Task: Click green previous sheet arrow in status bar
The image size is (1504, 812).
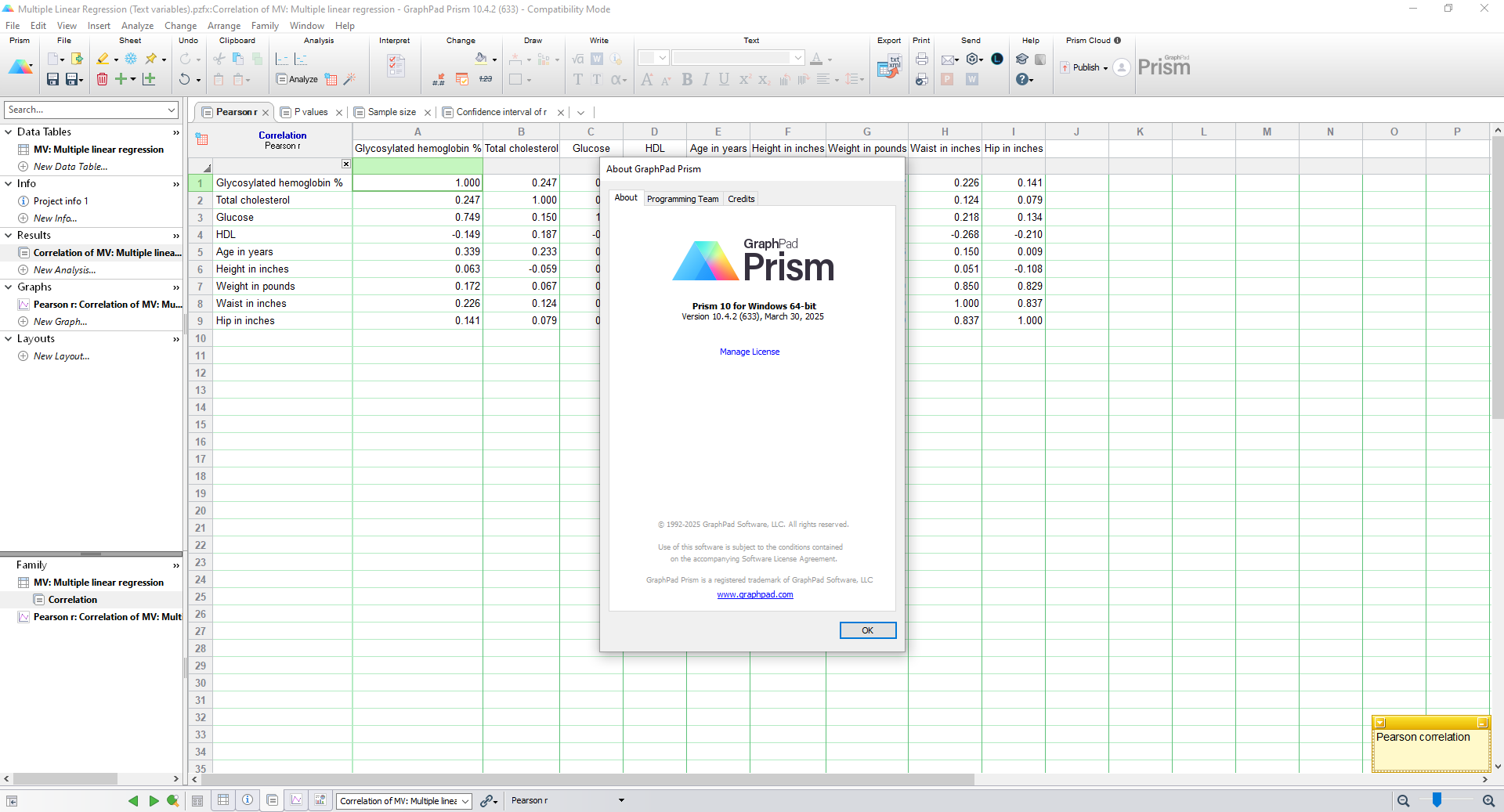Action: tap(132, 800)
